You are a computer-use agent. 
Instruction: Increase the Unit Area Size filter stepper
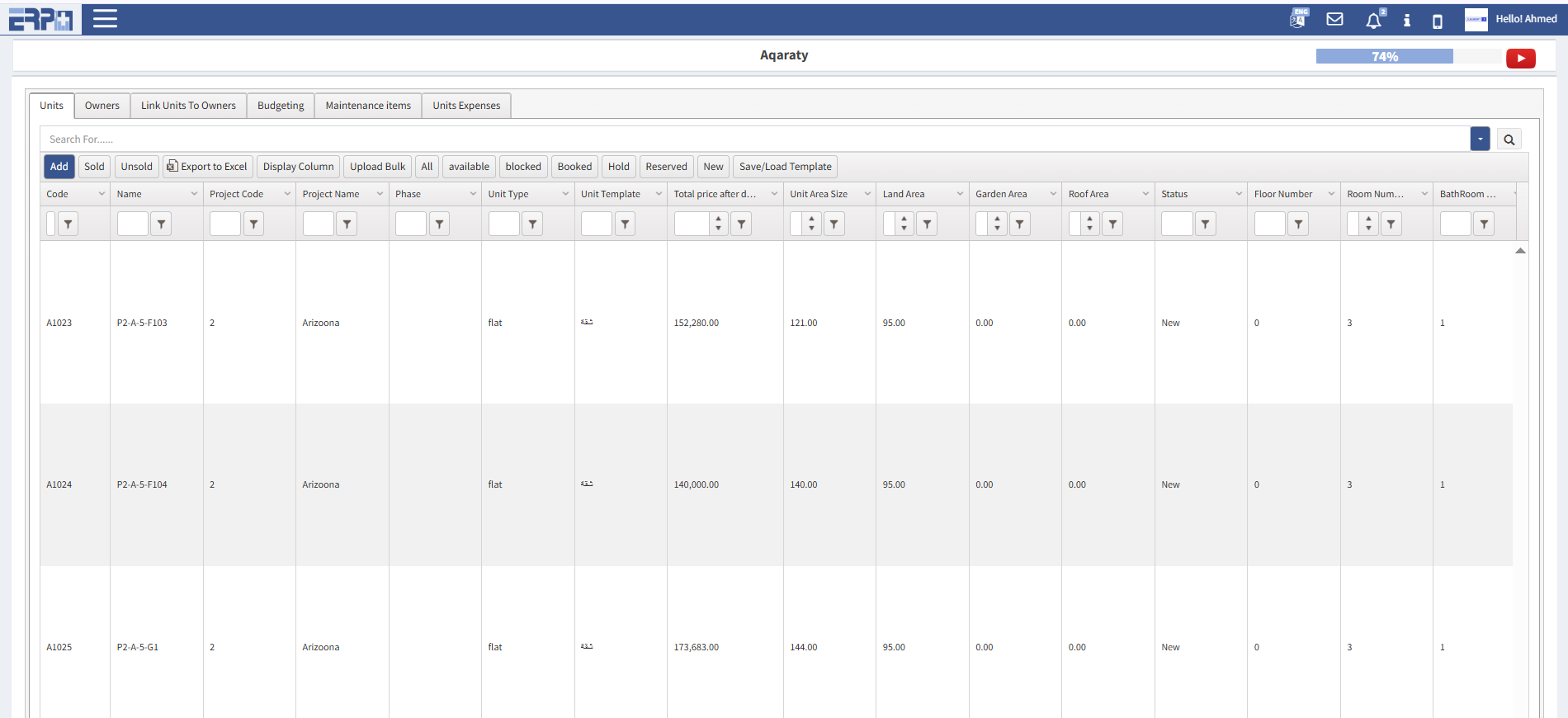(x=812, y=219)
